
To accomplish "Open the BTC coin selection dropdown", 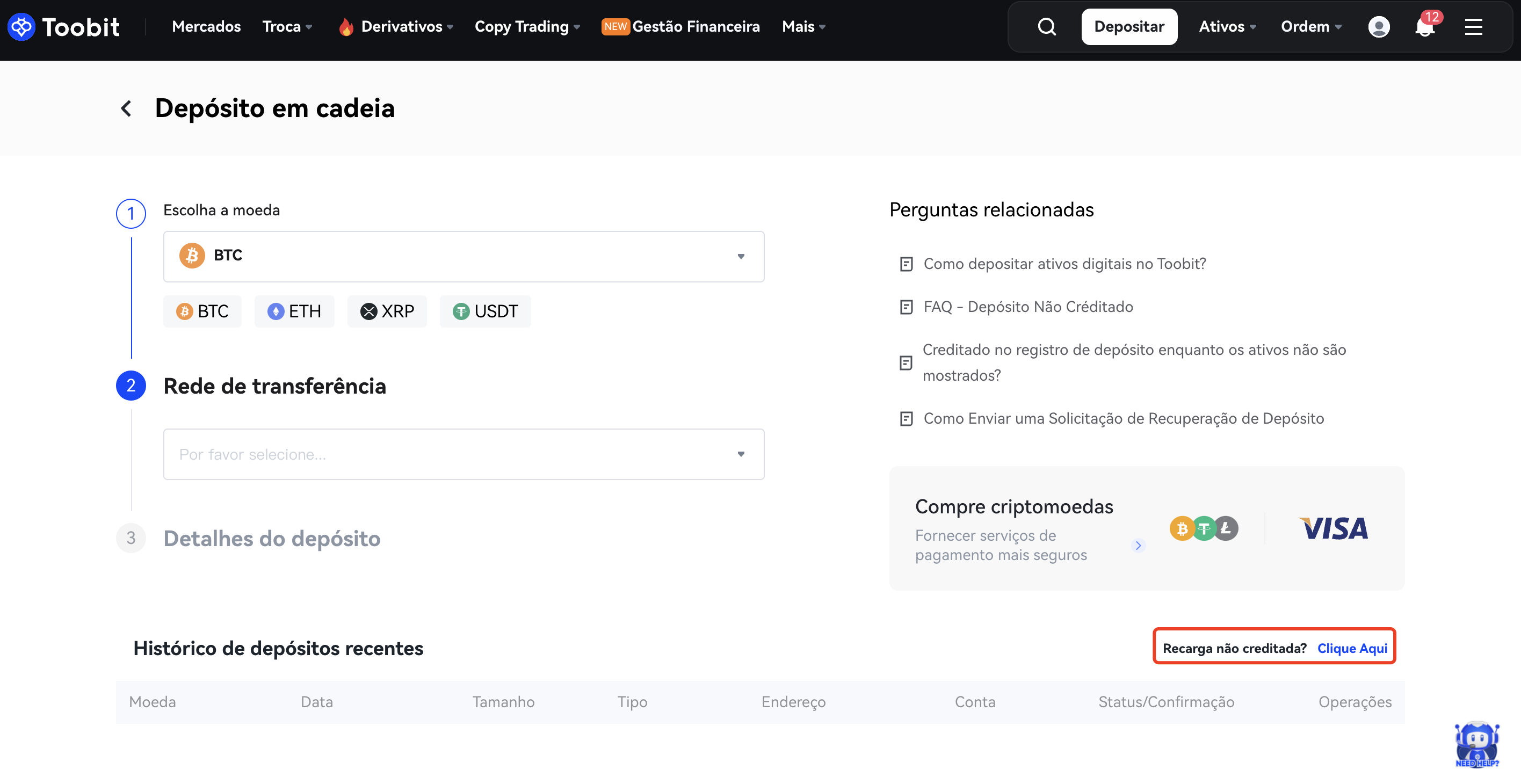I will tap(463, 256).
